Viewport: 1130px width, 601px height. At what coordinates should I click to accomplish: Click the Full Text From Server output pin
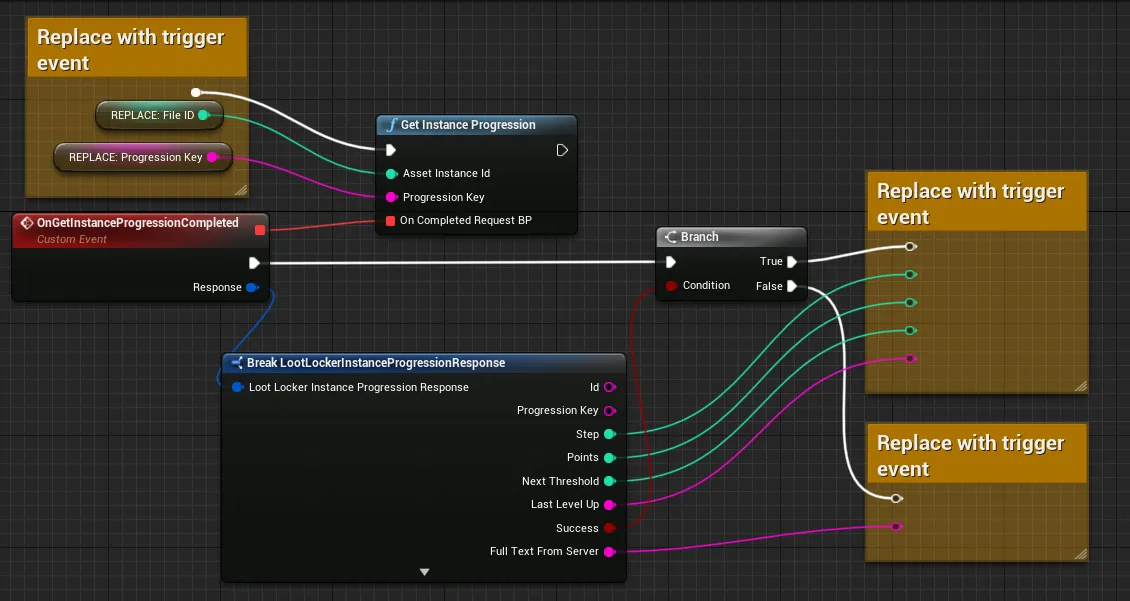click(610, 552)
